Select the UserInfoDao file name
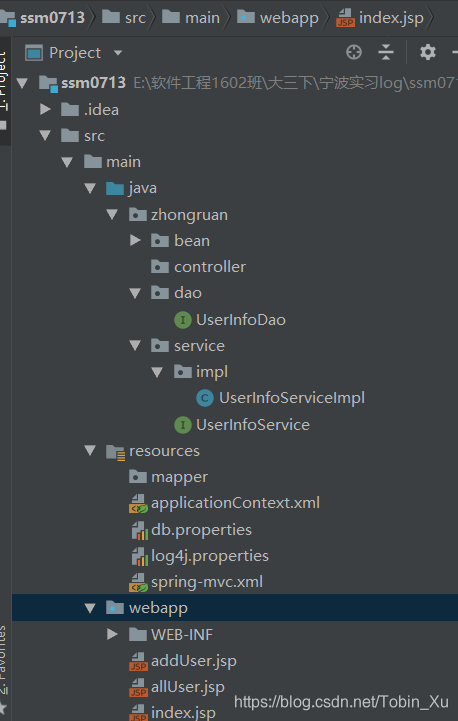Screen dimensions: 458x721 [x=241, y=320]
